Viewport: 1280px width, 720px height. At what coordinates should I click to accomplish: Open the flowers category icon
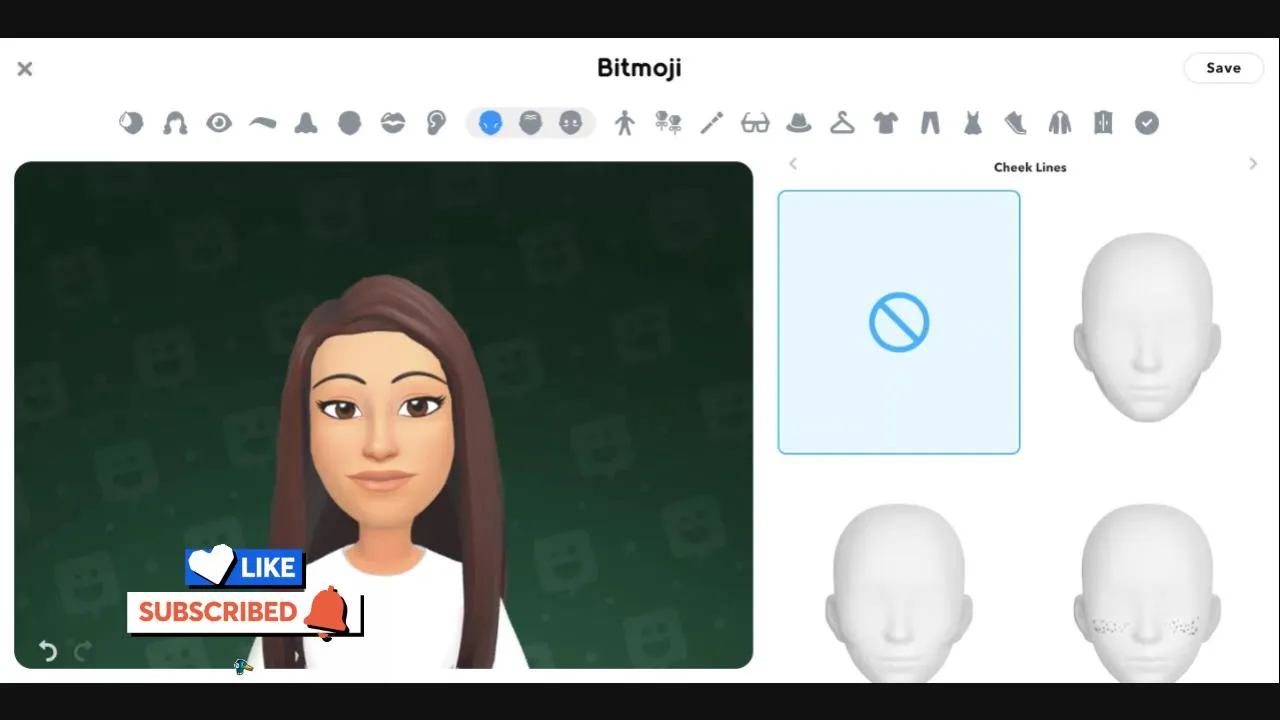[668, 123]
